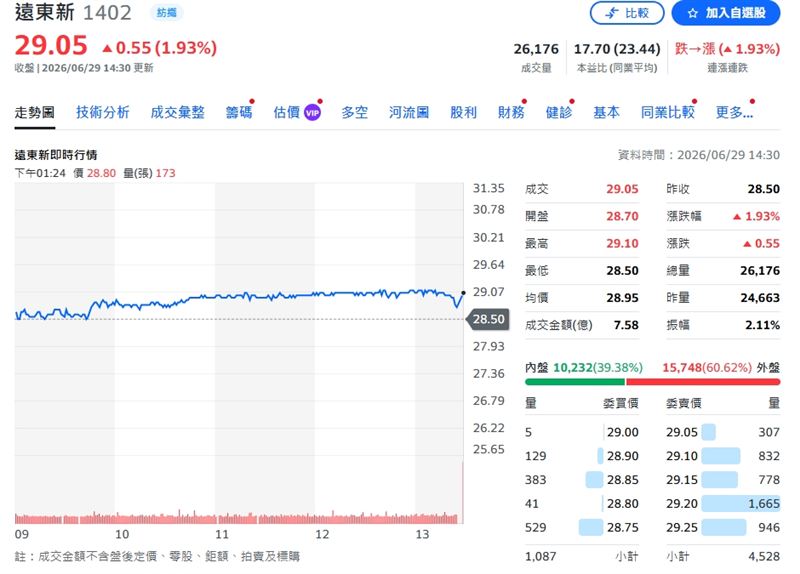Click the 本益比 value 17.70 (23.44)
Viewport: 800px width, 574px height.
617,49
